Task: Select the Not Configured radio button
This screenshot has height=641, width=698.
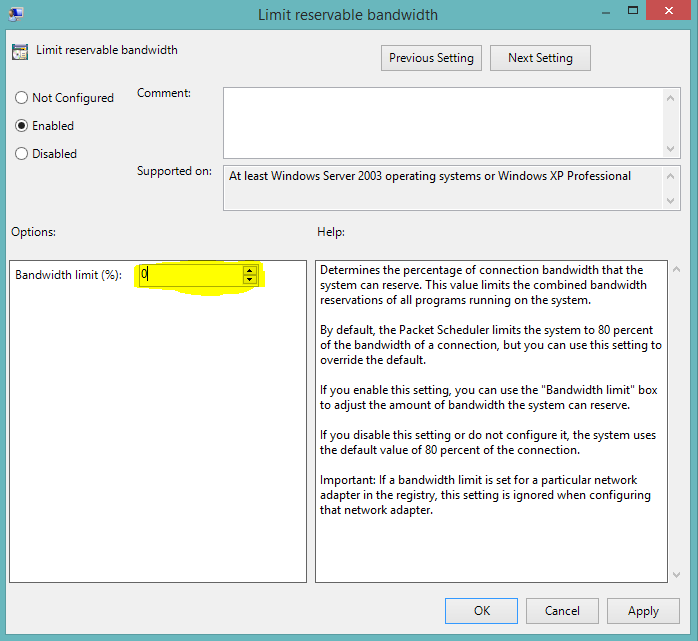Action: [x=21, y=97]
